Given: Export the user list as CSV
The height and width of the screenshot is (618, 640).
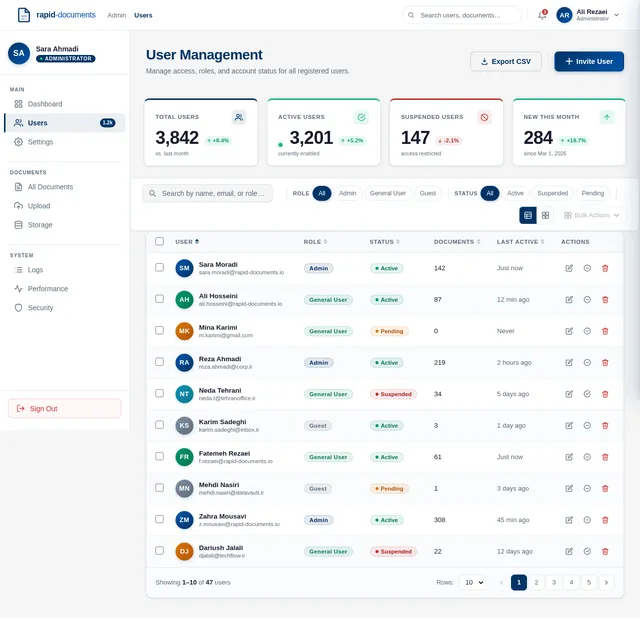Looking at the screenshot, I should click(506, 61).
